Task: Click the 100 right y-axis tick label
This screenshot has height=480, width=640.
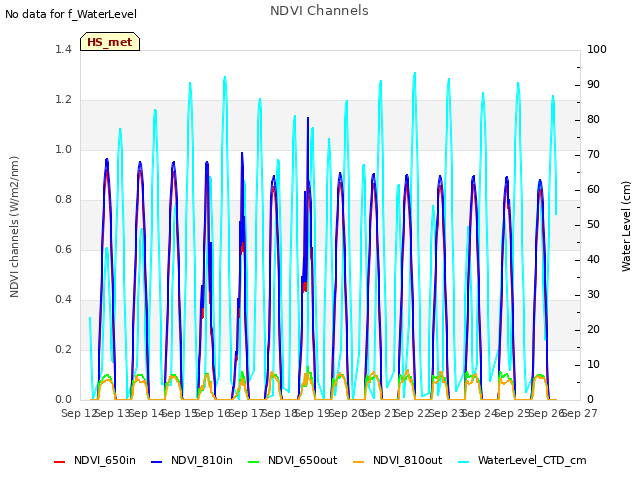Action: [597, 49]
